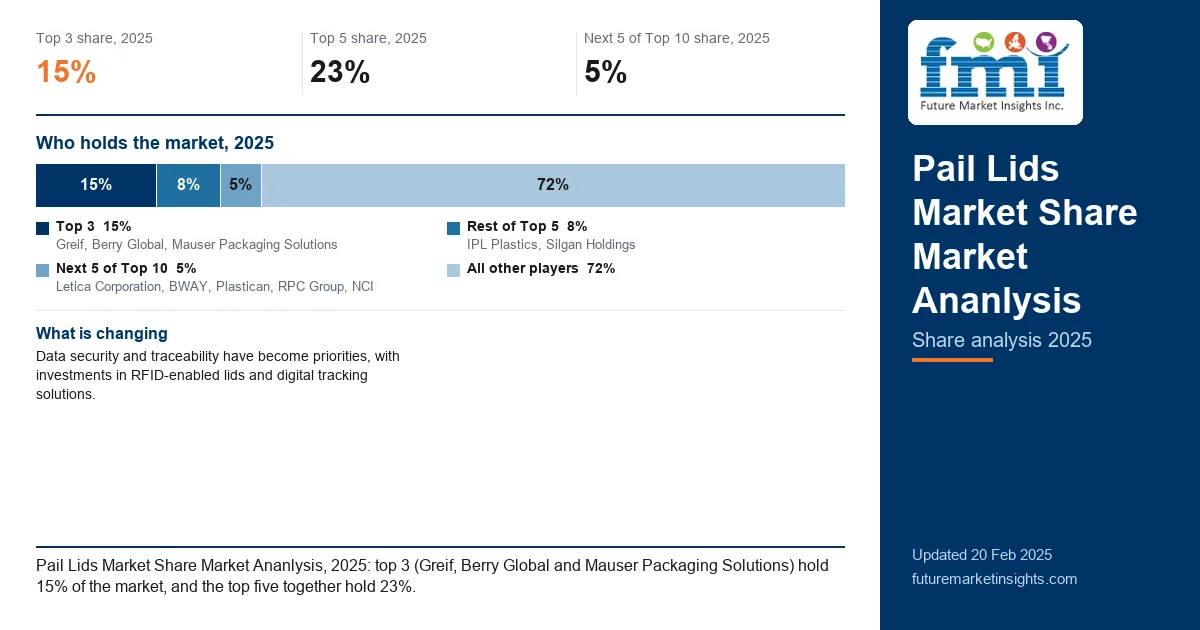Click the 'Top 5 share, 2025' label
Image resolution: width=1200 pixels, height=630 pixels.
coord(368,38)
